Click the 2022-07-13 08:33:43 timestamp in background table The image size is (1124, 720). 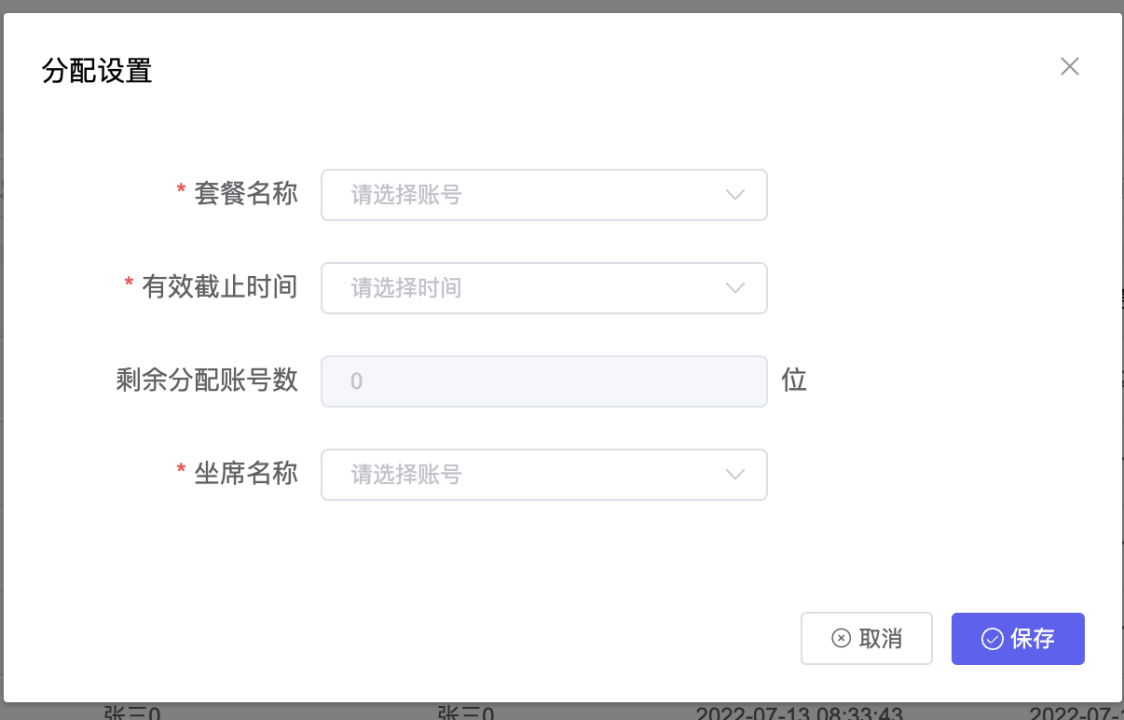[x=799, y=713]
